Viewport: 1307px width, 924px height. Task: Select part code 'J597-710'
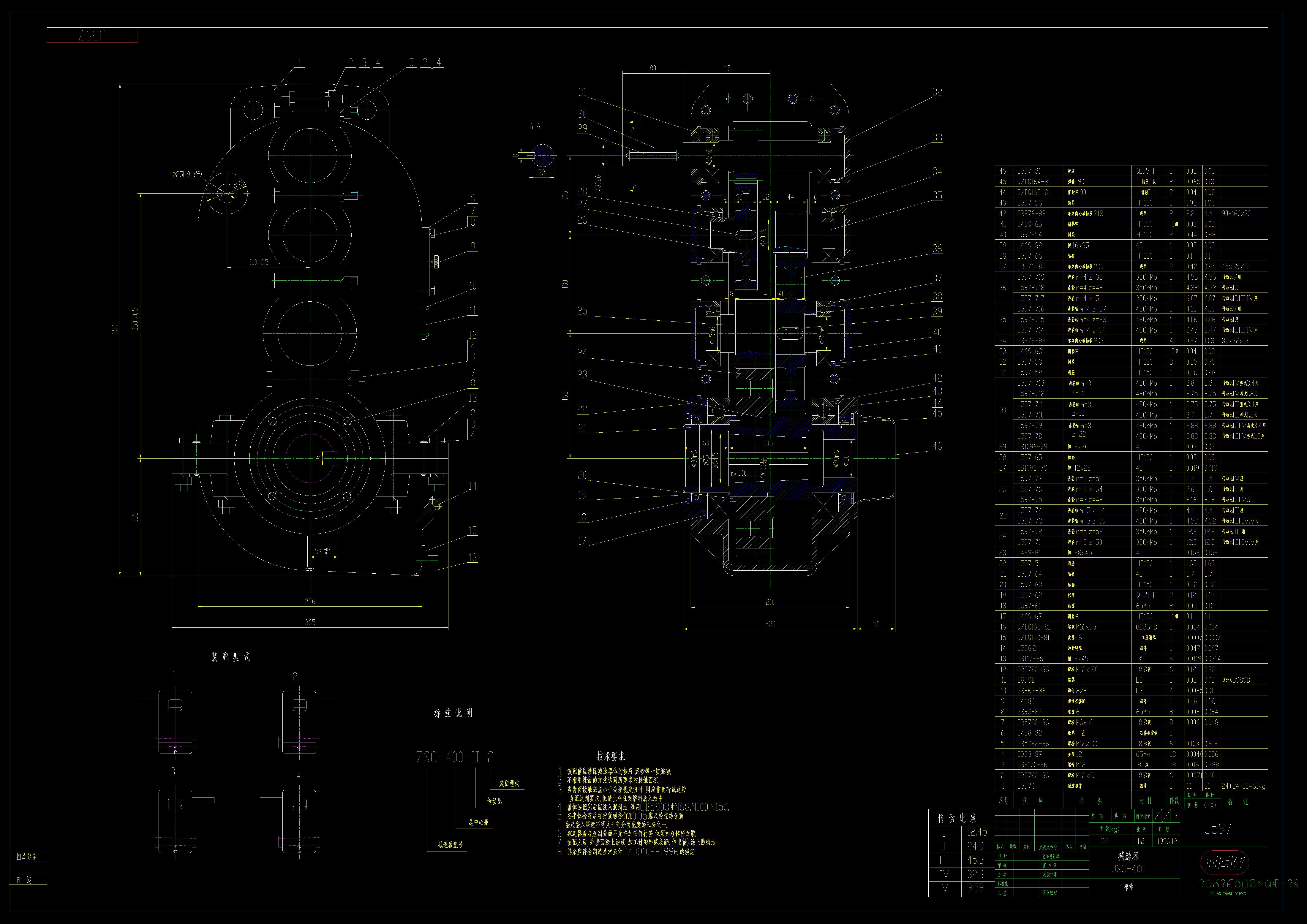(1031, 415)
